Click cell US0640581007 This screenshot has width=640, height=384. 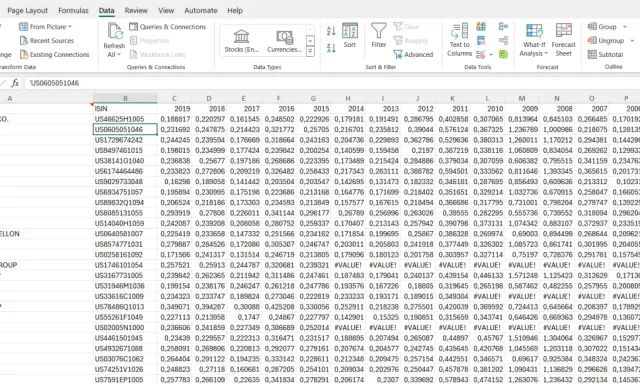point(125,234)
